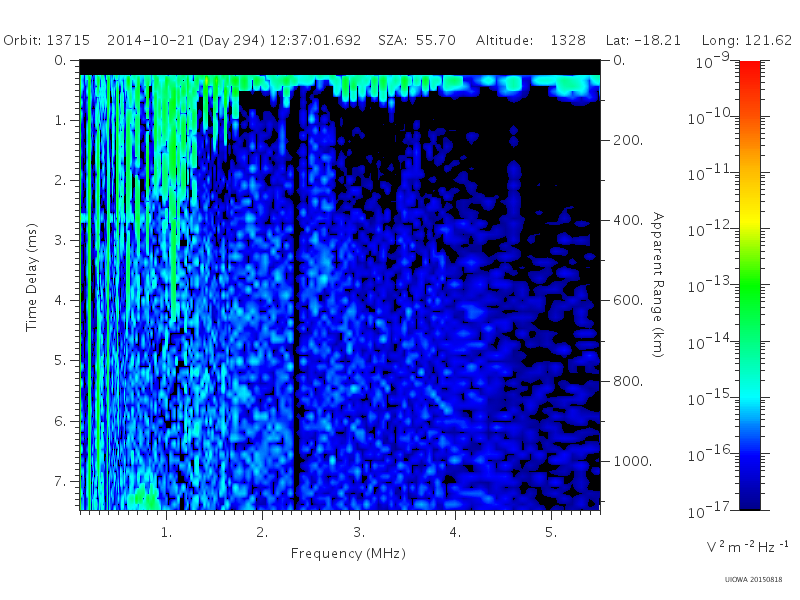Click apparent range tick label '1000.'

coord(632,461)
